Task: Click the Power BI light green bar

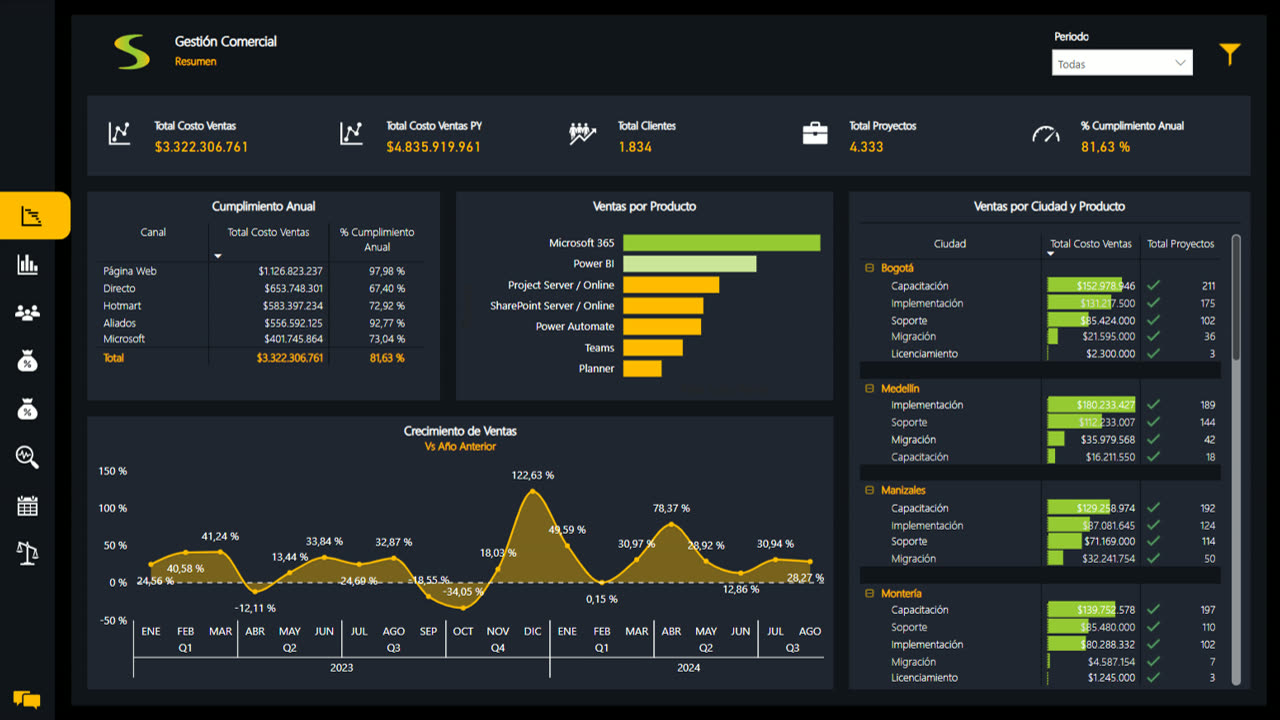Action: (689, 264)
